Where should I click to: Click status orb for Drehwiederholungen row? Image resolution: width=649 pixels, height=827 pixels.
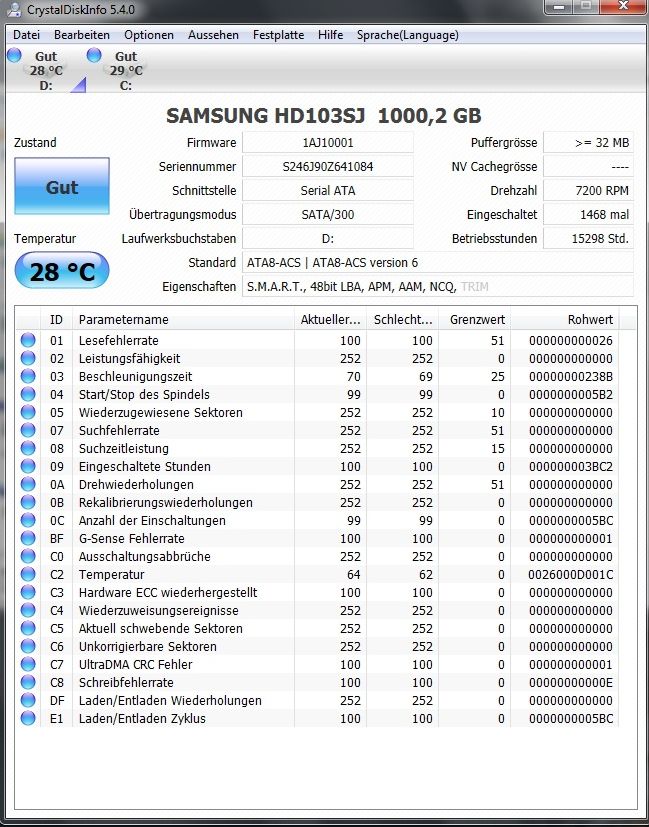28,484
